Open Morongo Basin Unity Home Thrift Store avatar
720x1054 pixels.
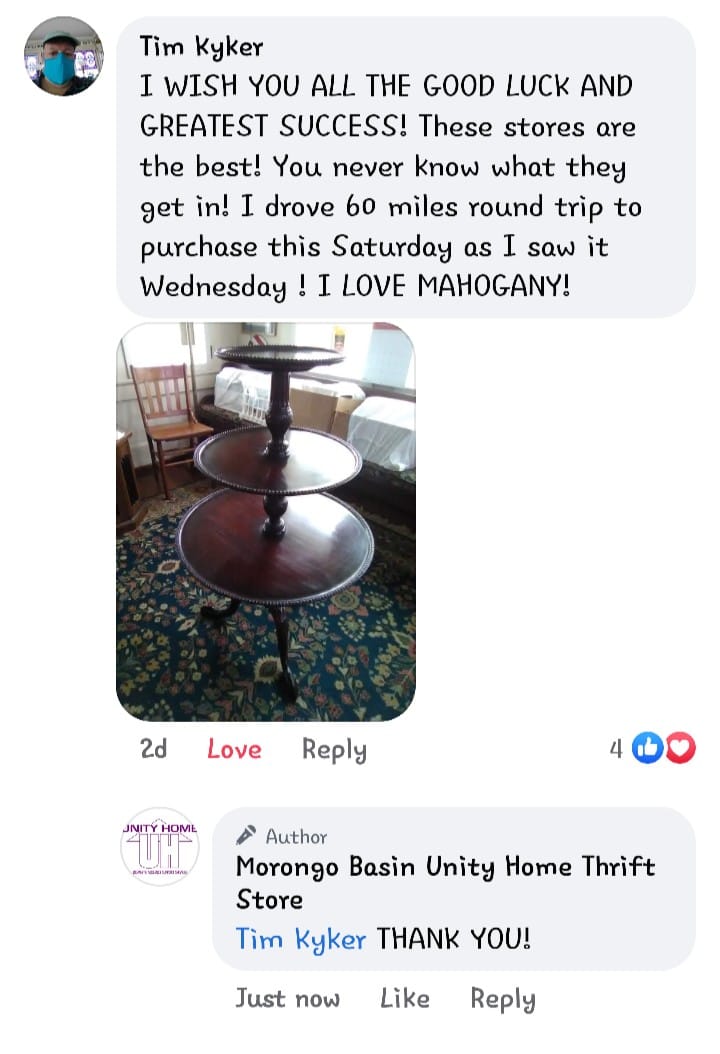159,847
